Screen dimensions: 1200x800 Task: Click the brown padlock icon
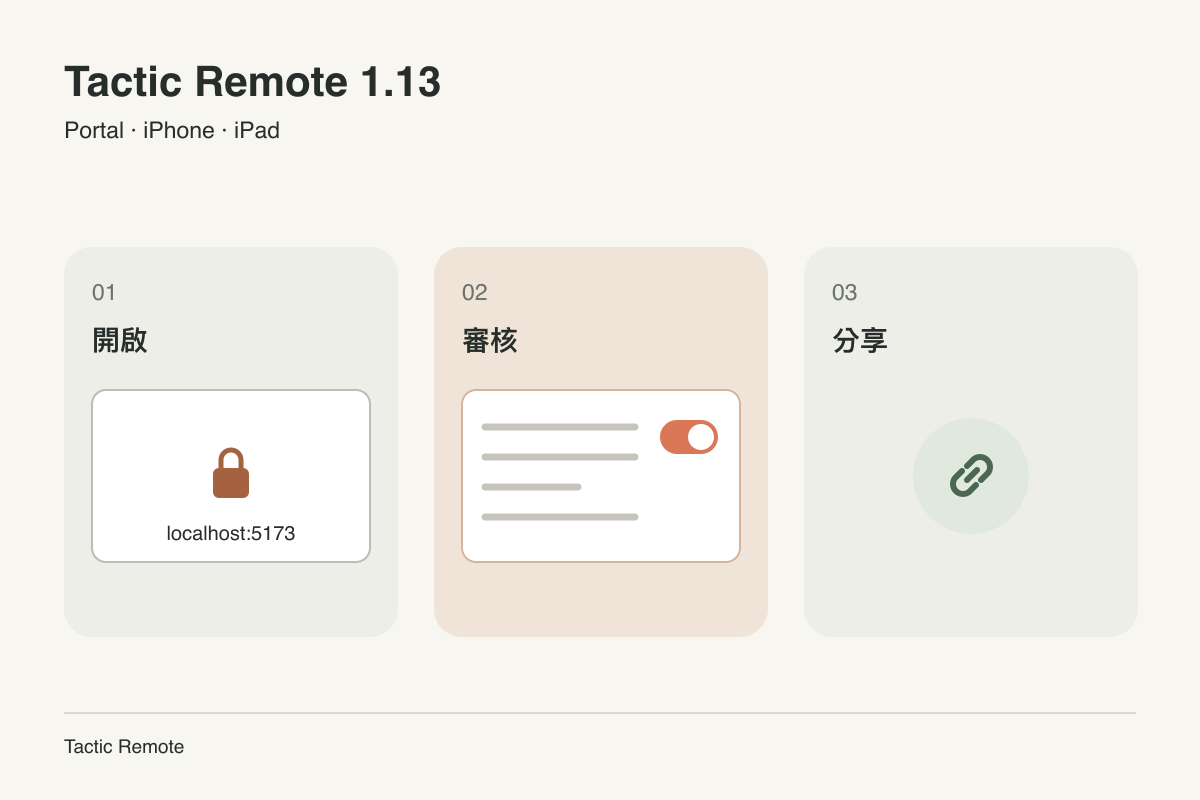231,473
